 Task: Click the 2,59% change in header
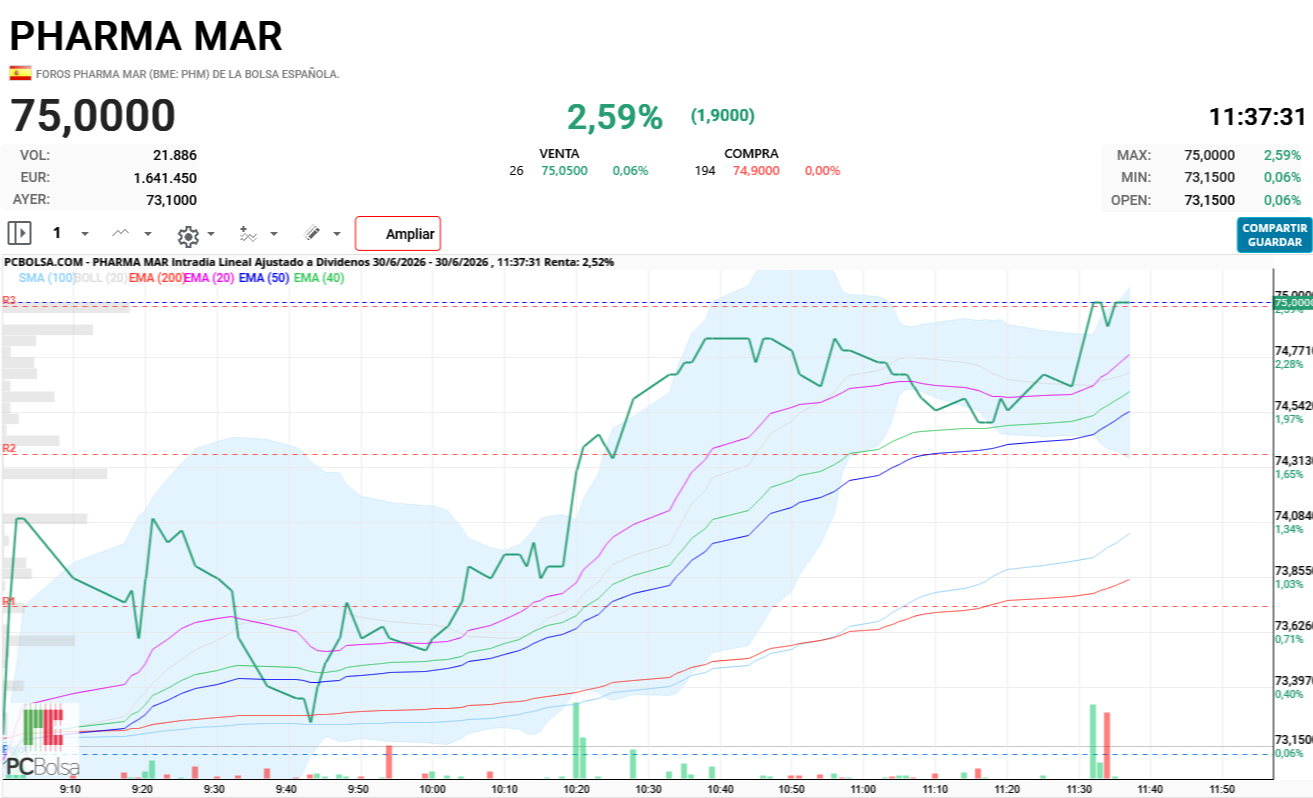615,117
